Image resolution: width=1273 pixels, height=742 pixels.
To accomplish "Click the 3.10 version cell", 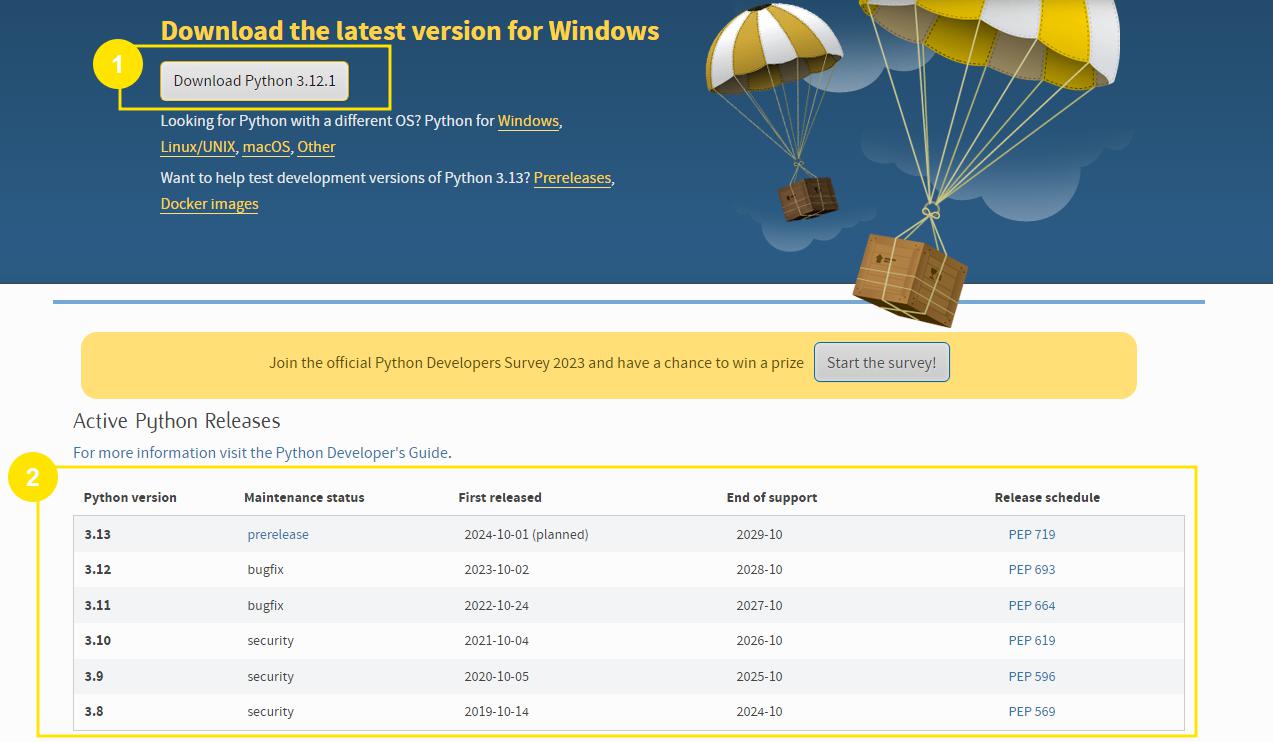I will point(98,641).
